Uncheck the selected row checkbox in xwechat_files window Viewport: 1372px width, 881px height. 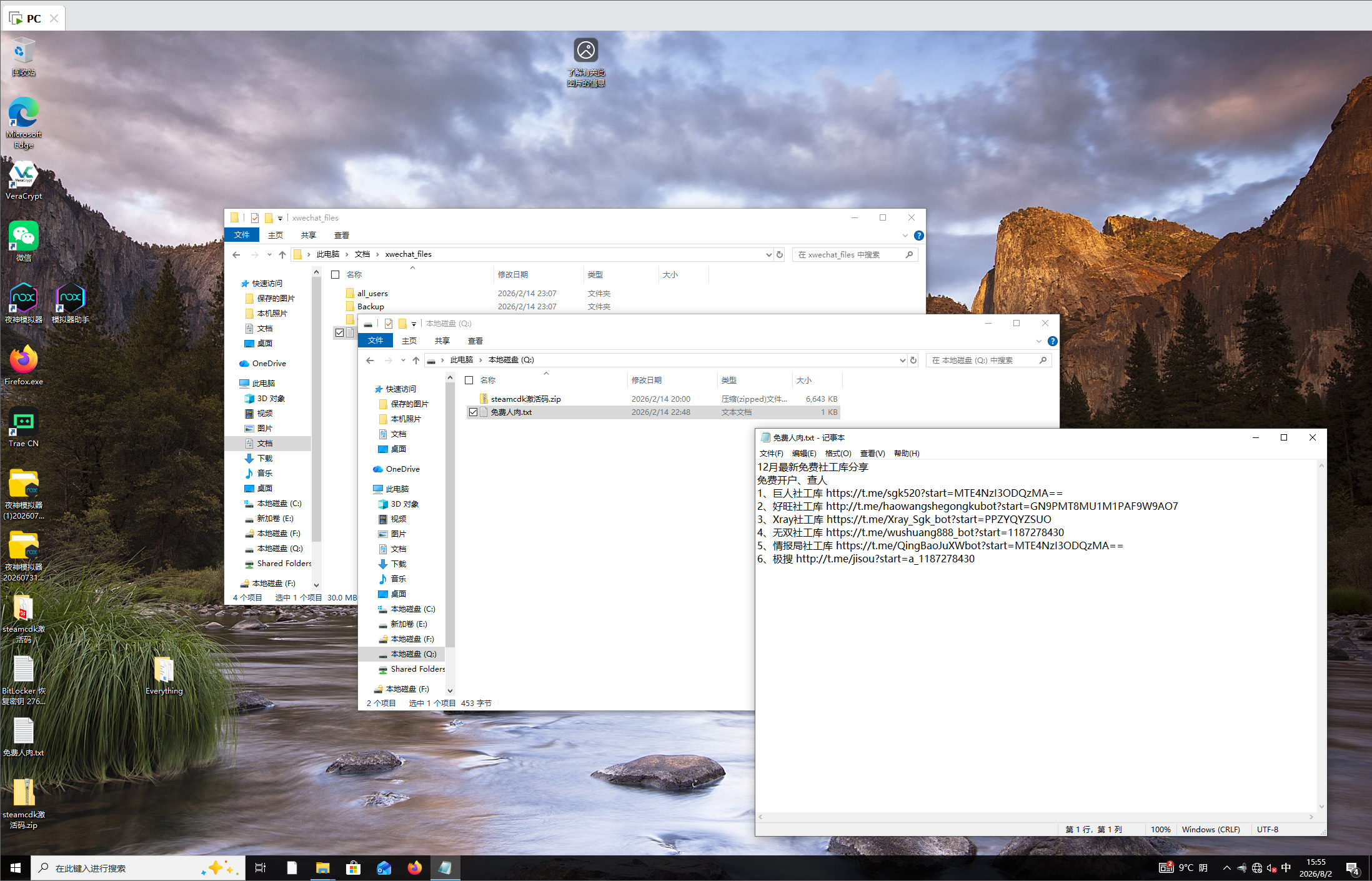pos(339,332)
